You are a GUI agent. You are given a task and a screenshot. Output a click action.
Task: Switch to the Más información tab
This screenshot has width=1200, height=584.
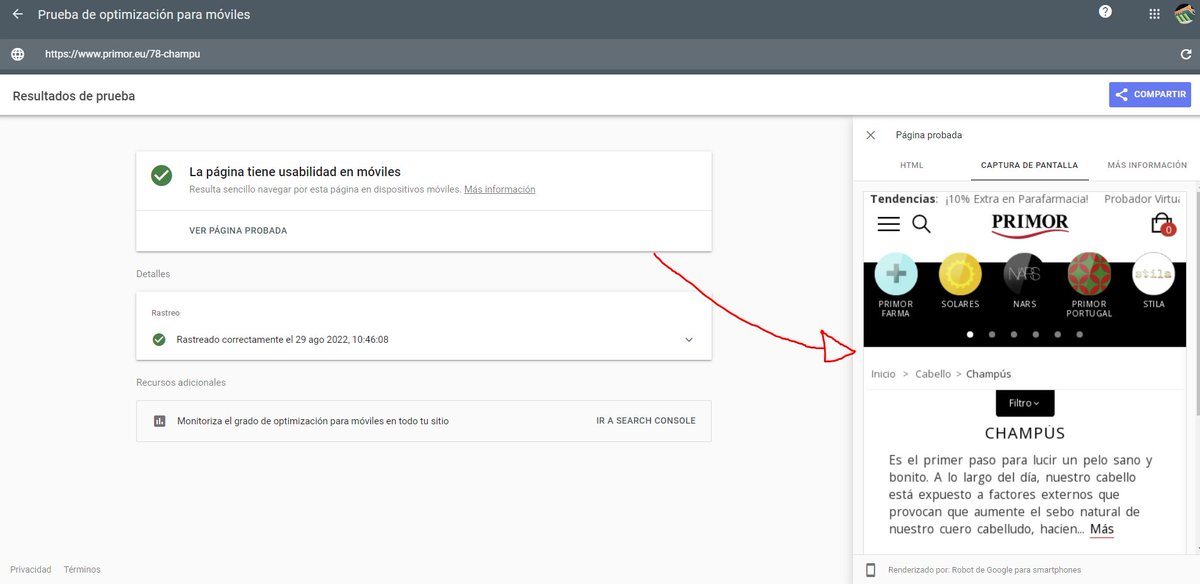tap(1147, 165)
